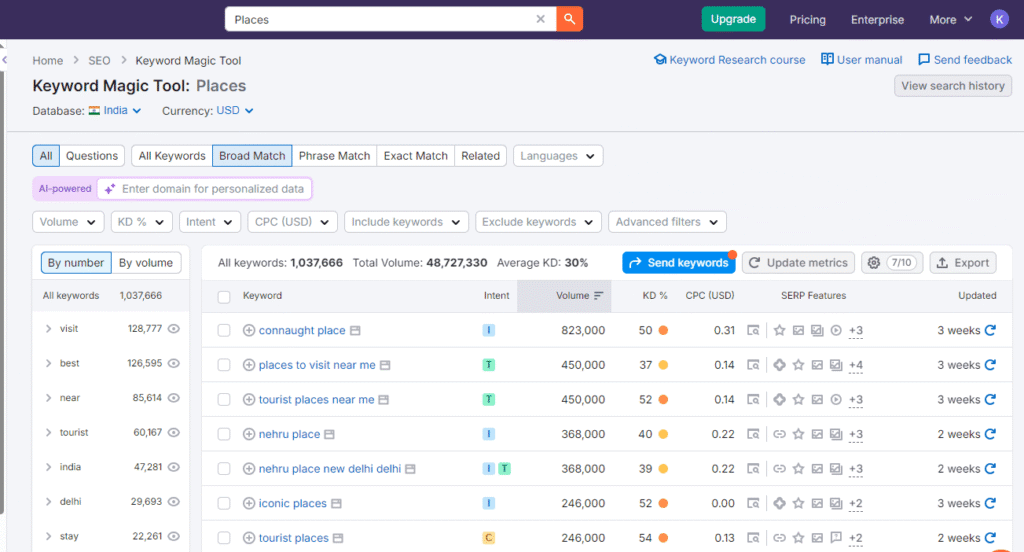1024x552 pixels.
Task: Click the user avatar K icon
Action: (x=999, y=19)
